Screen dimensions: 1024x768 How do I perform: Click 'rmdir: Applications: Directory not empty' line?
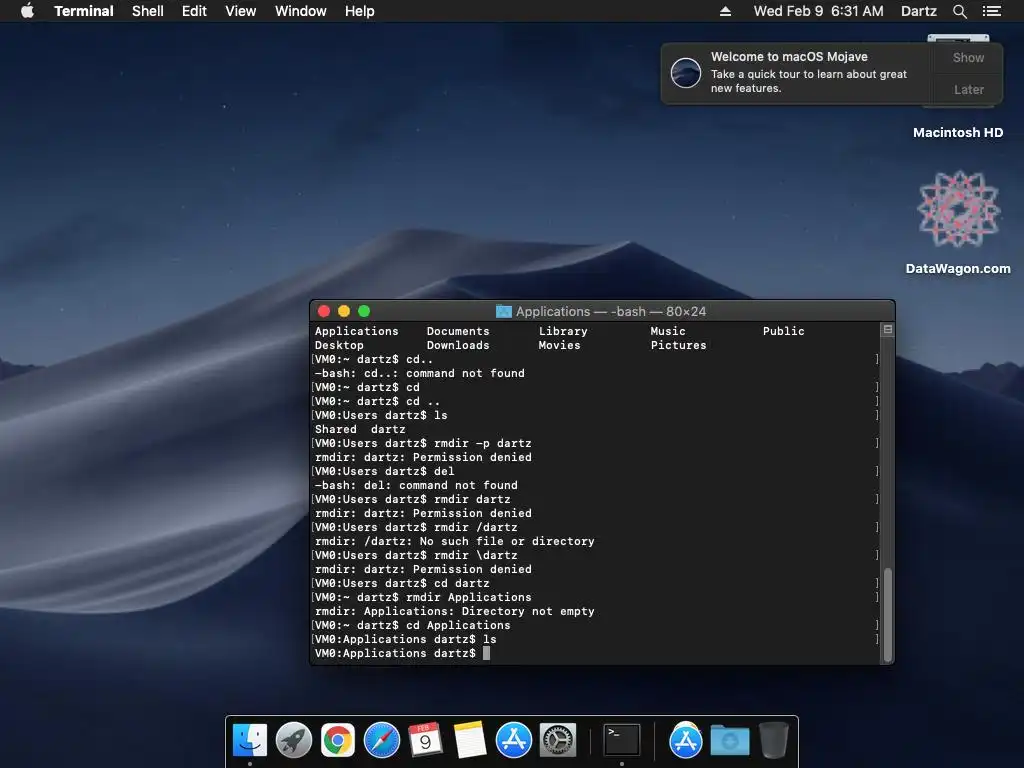455,611
